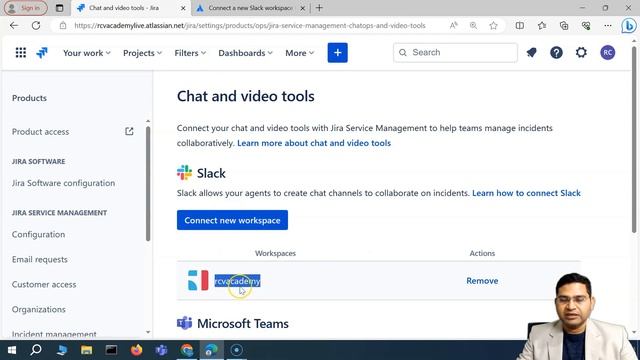The width and height of the screenshot is (640, 360).
Task: Open Microsoft Teams from the taskbar
Action: click(161, 350)
